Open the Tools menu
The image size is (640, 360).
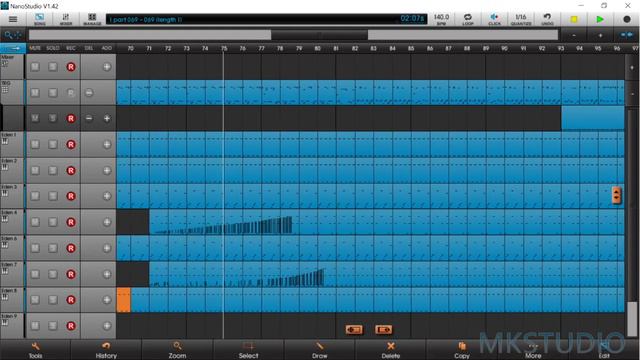36,350
